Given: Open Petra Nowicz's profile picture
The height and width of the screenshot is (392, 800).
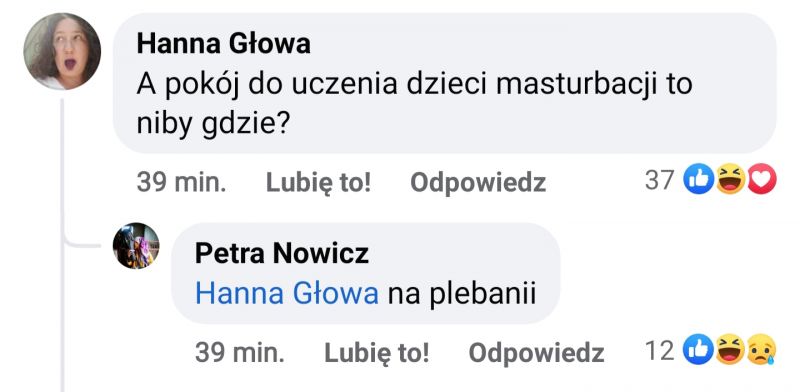Looking at the screenshot, I should 136,246.
